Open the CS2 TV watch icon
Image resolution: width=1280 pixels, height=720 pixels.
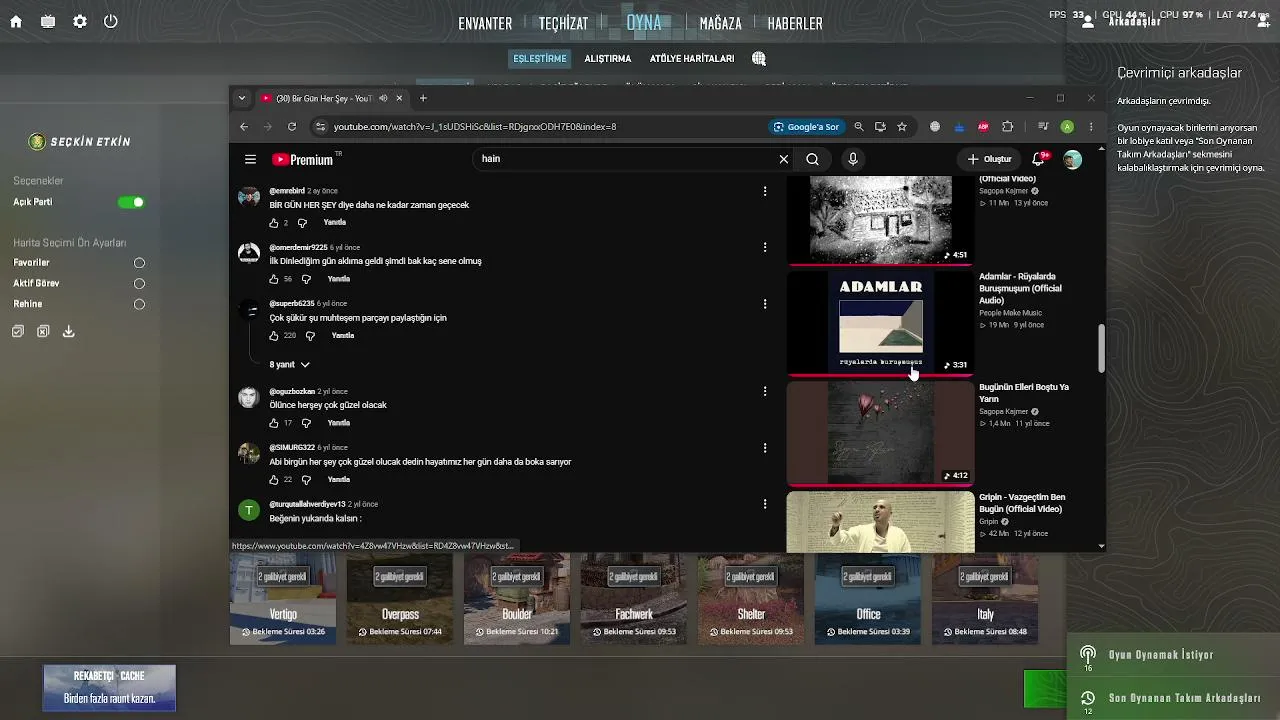(48, 22)
